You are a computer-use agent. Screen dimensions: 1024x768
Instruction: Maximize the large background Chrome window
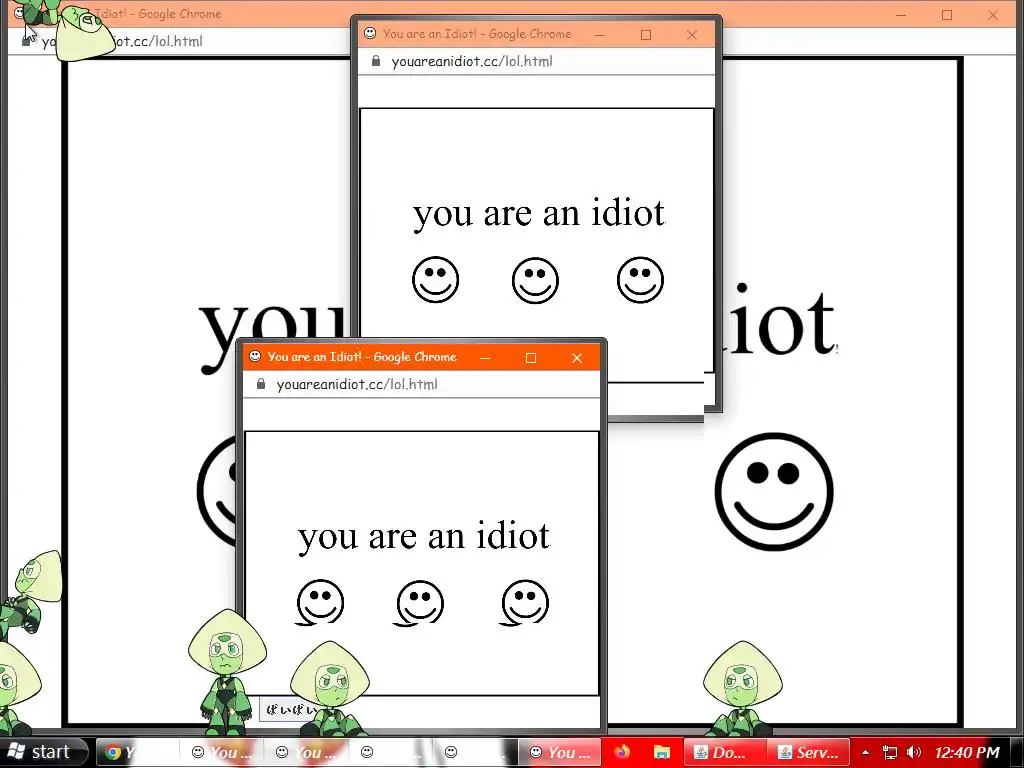pyautogui.click(x=947, y=14)
